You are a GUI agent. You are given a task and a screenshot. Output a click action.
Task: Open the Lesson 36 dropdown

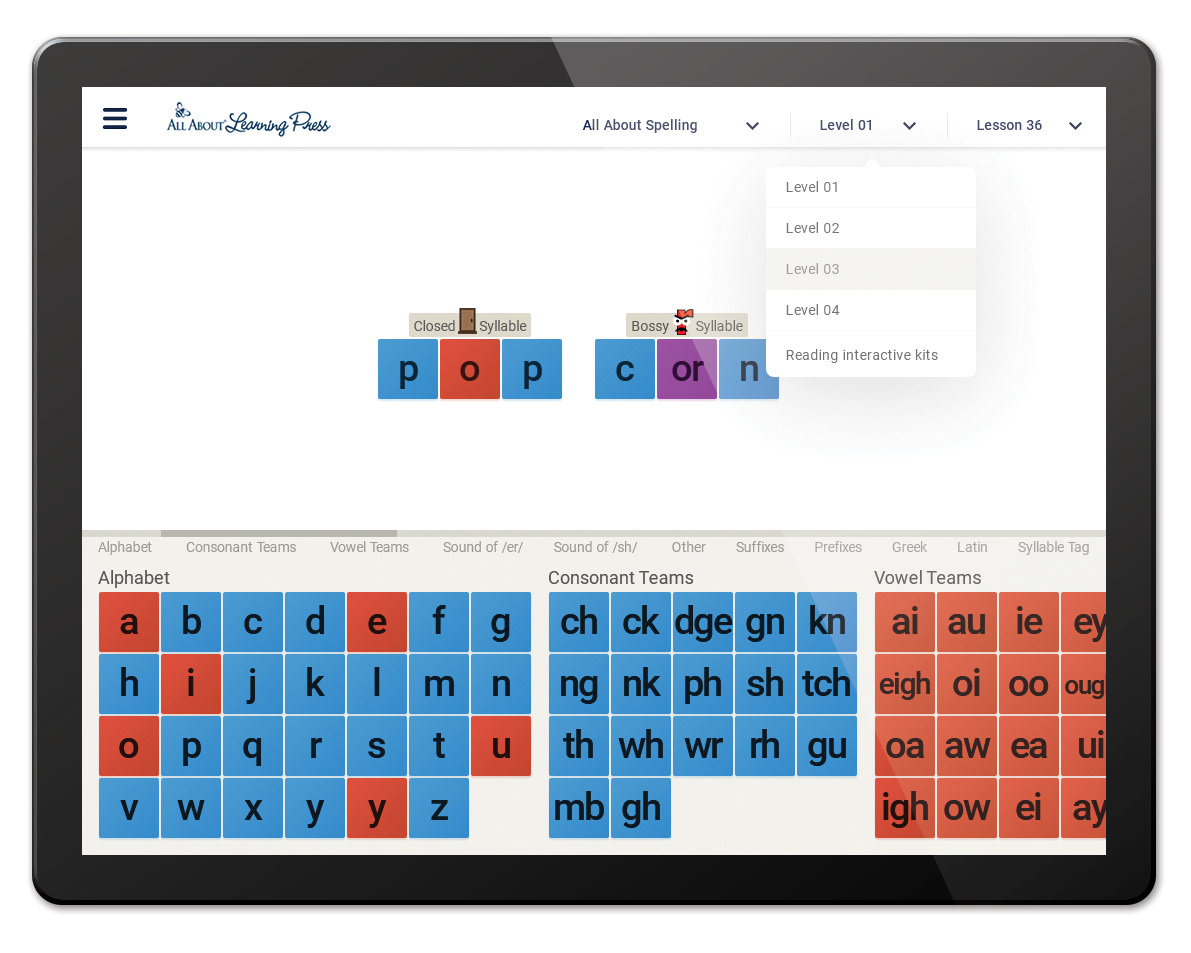coord(1028,125)
